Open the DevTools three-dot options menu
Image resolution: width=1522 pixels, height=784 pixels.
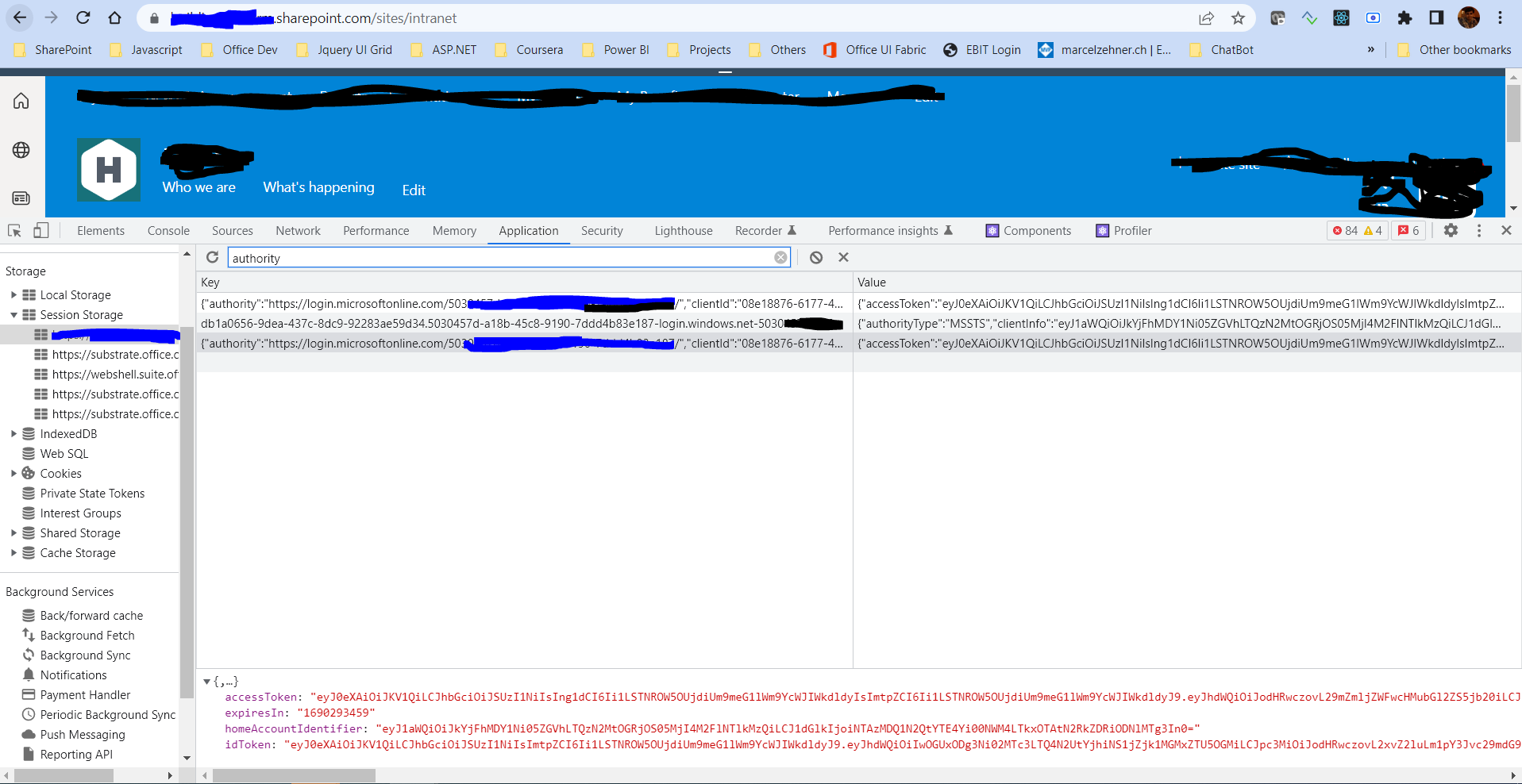click(x=1479, y=230)
